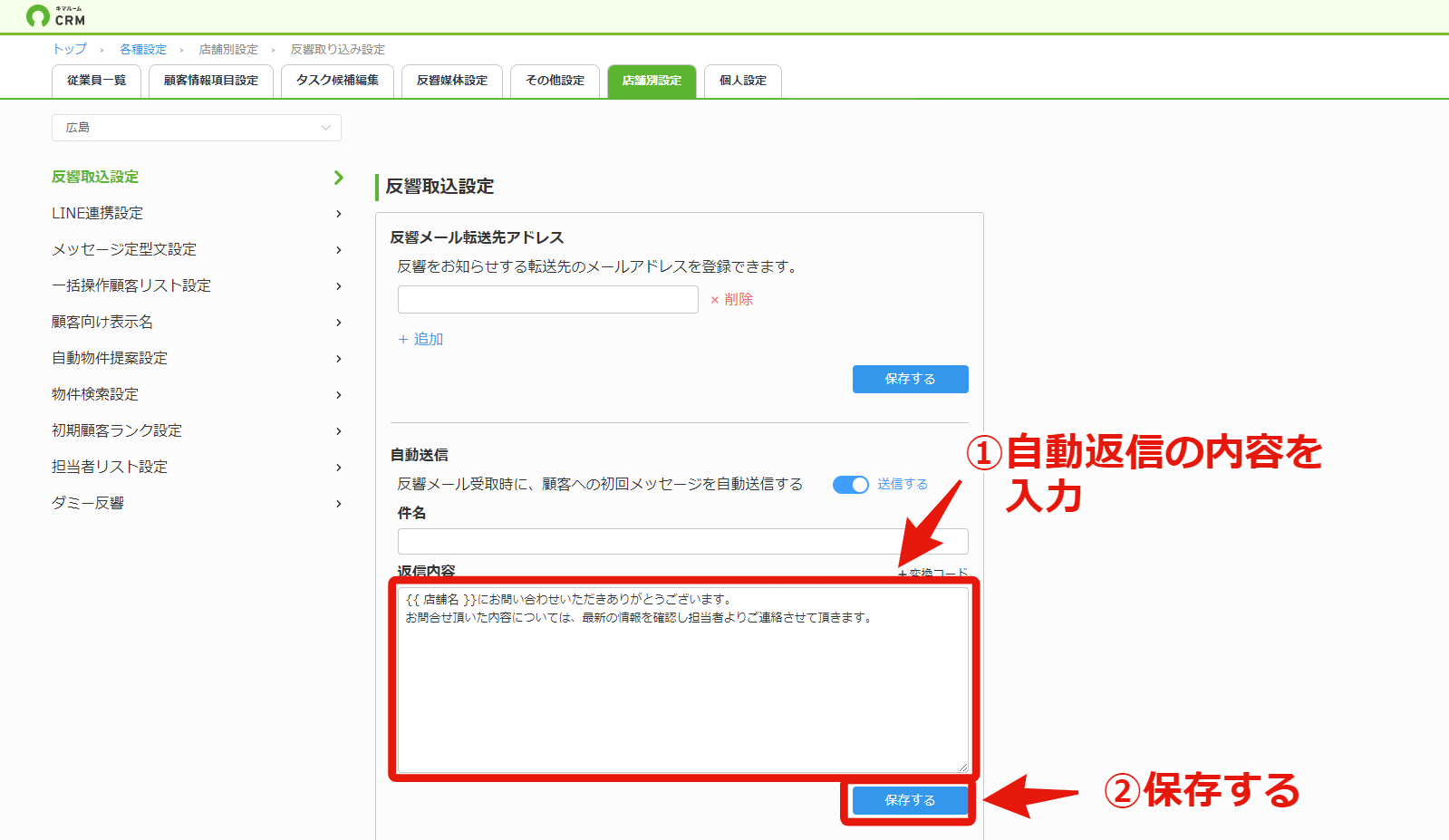Click the × 削除 link
Image resolution: width=1449 pixels, height=840 pixels.
pos(731,300)
